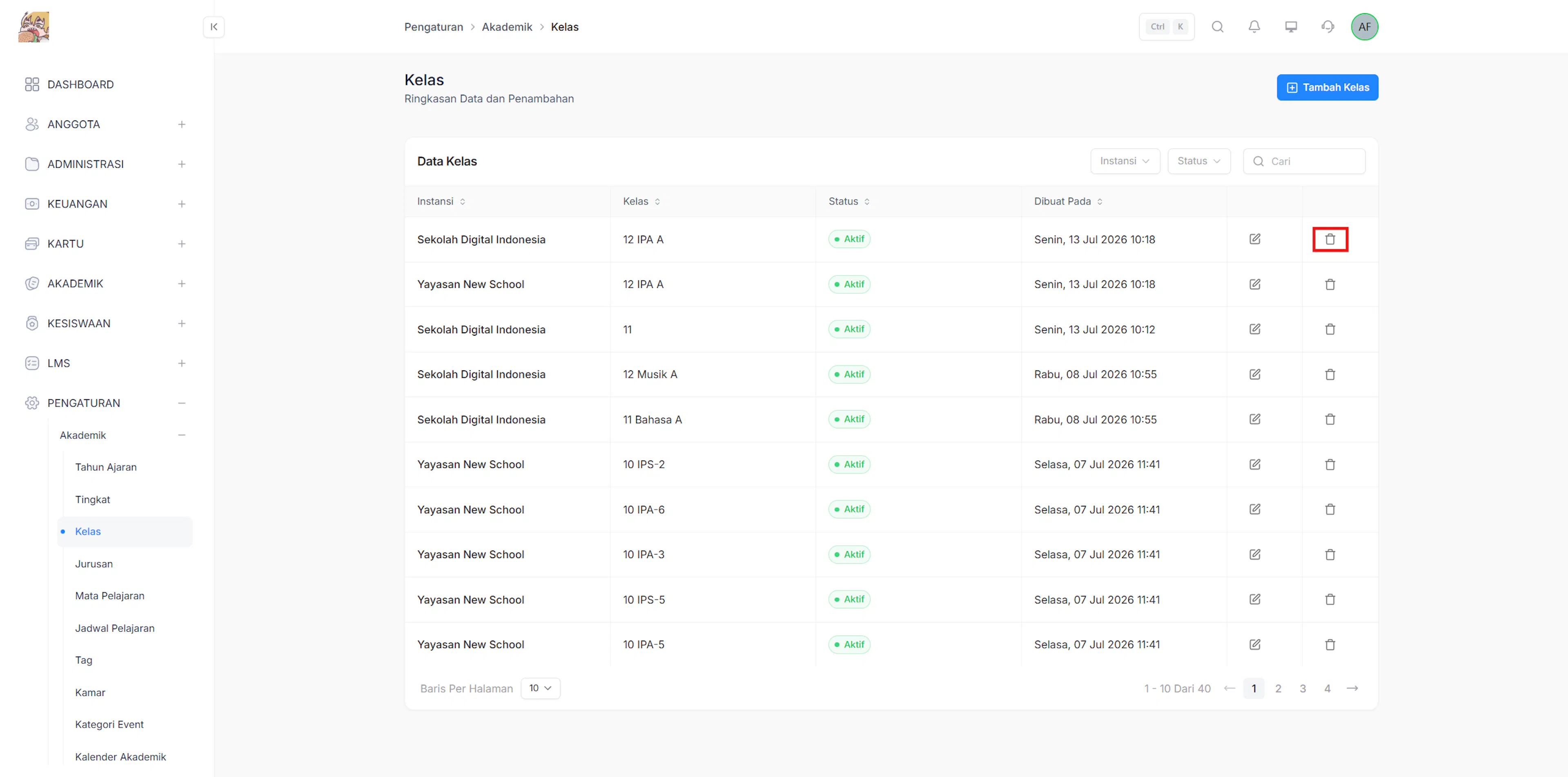Delete the 11 Bahasa A row
This screenshot has width=1568, height=777.
click(1330, 419)
